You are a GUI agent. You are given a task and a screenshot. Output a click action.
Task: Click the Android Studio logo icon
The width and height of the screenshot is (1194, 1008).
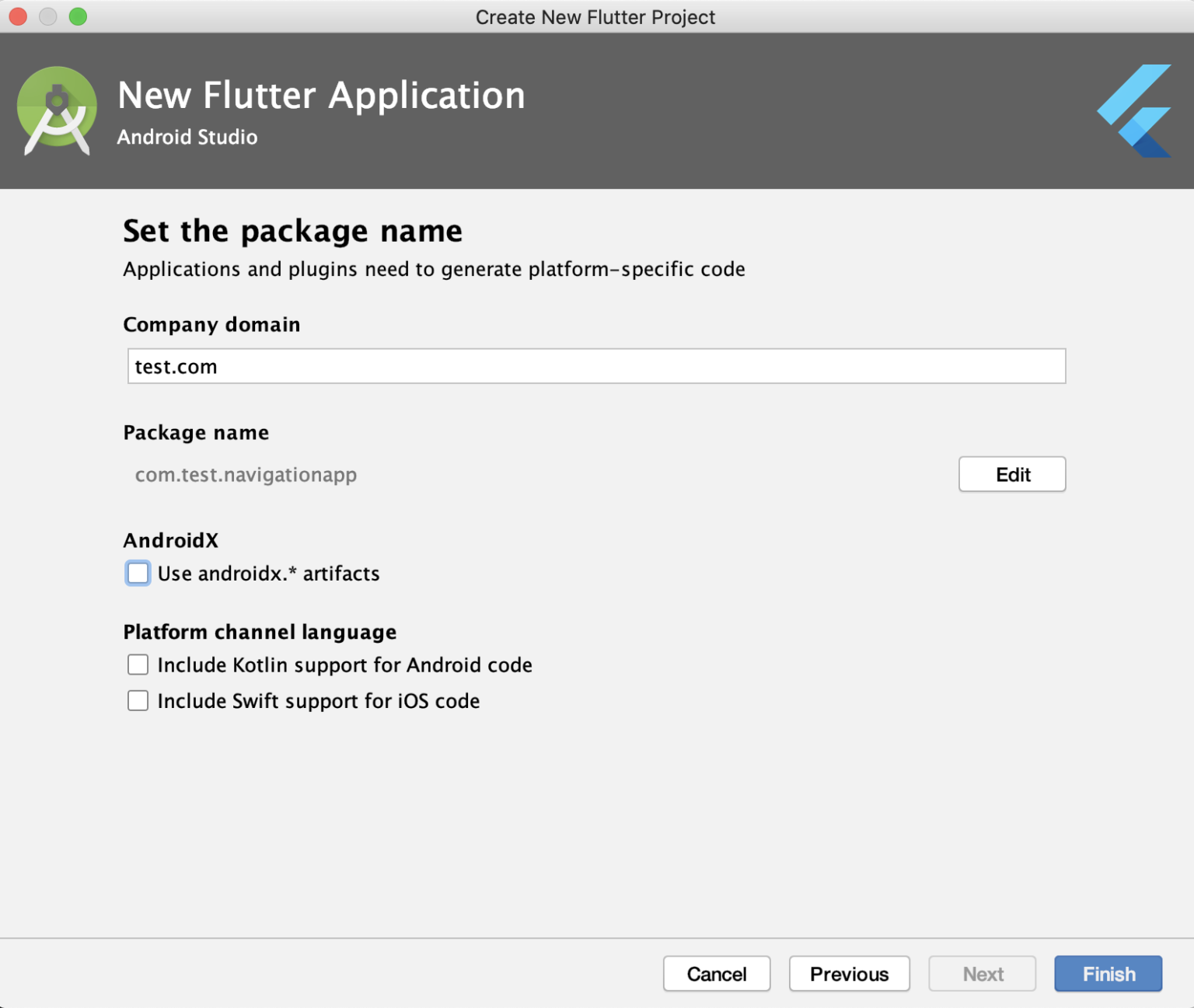pos(57,110)
